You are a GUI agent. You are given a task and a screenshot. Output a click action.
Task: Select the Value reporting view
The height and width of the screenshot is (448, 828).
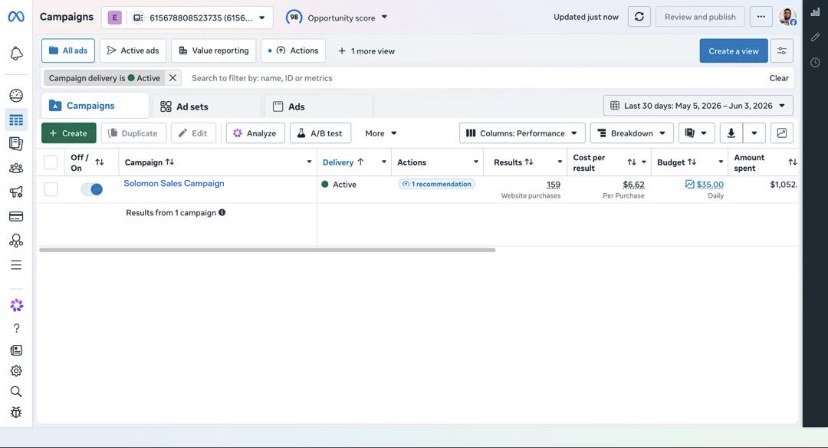(x=213, y=51)
